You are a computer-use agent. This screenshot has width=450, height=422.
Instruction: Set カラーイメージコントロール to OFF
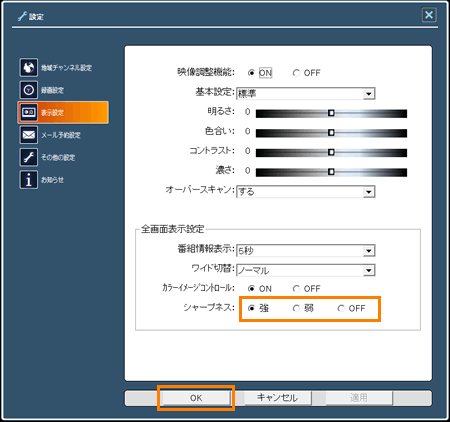[x=296, y=289]
